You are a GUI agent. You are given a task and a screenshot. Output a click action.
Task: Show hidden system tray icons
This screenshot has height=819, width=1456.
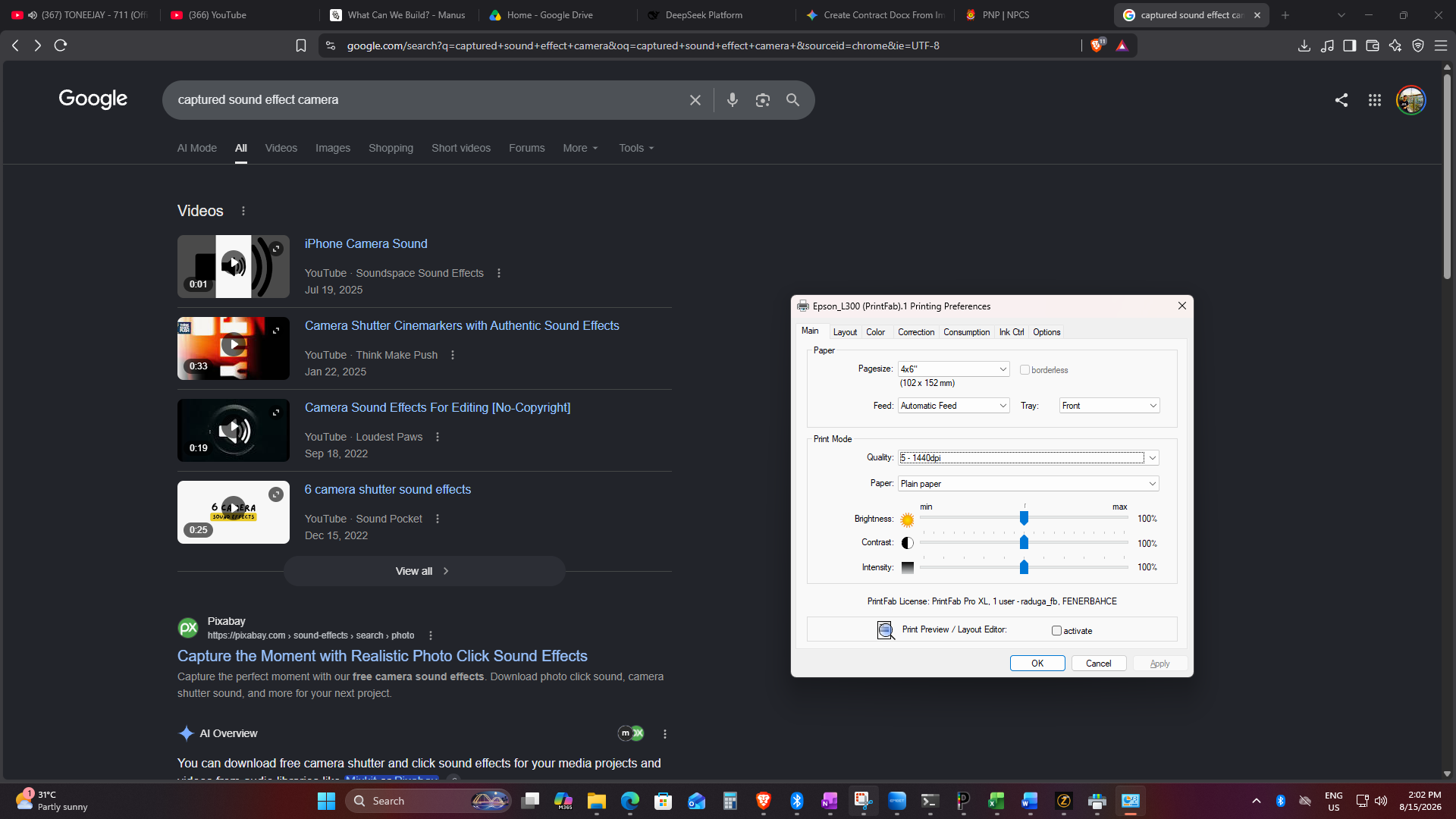[1257, 801]
